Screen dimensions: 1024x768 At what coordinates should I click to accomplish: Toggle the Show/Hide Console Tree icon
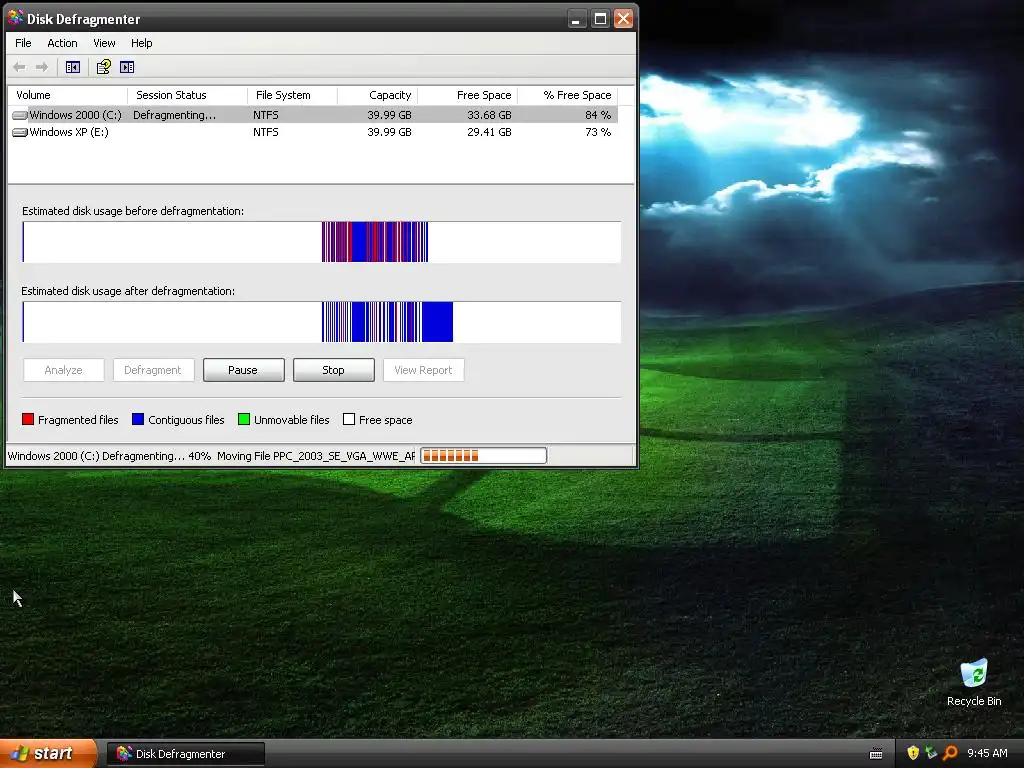pos(72,67)
